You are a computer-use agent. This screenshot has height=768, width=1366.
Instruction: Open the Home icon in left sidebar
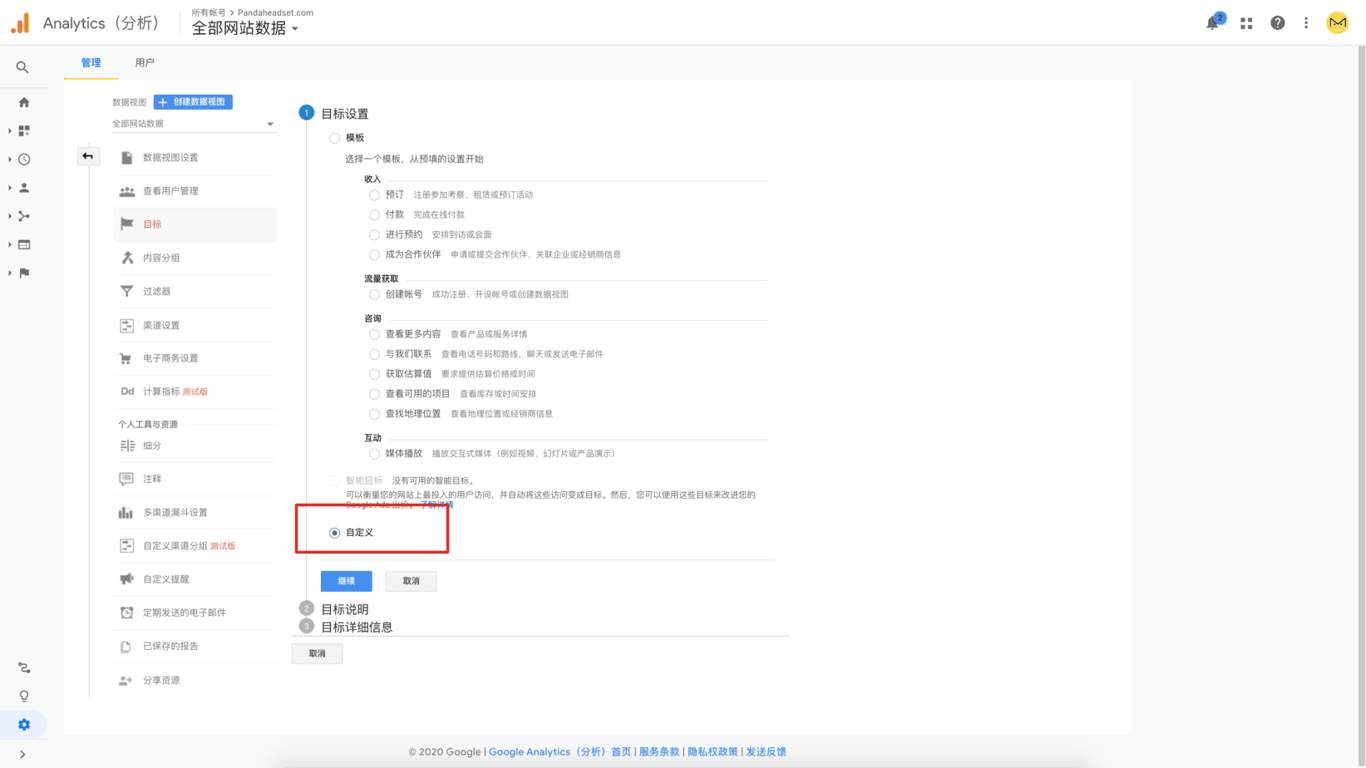[24, 102]
